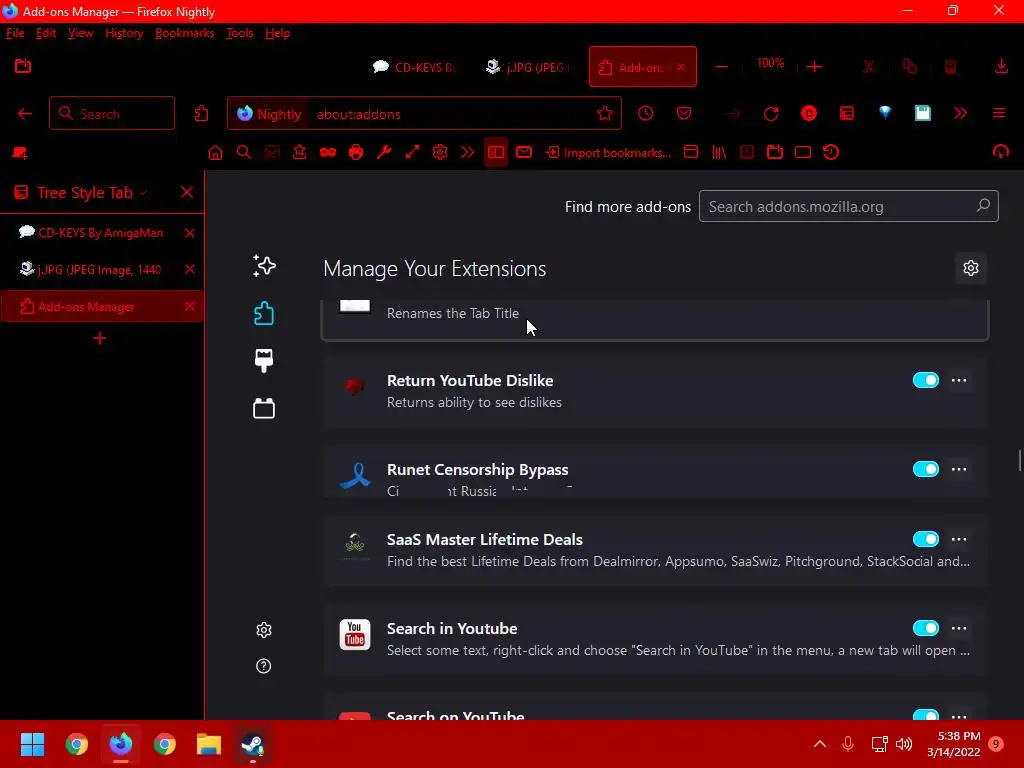This screenshot has width=1024, height=768.
Task: Reload the current page
Action: pyautogui.click(x=771, y=114)
